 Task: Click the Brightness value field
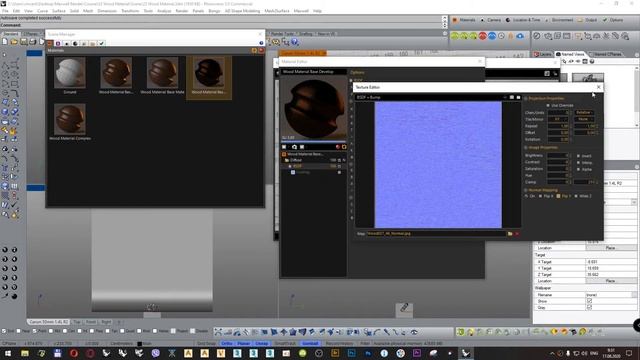[x=558, y=156]
